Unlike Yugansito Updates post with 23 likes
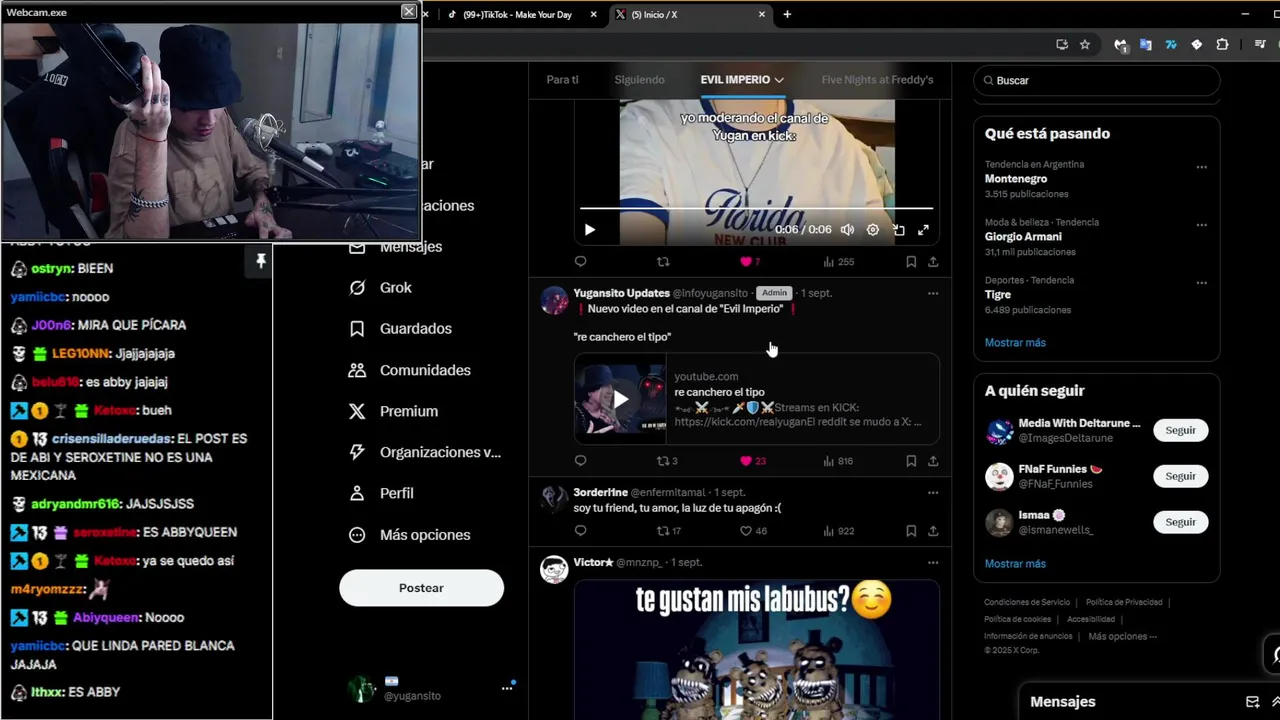The image size is (1280, 720). pos(751,461)
